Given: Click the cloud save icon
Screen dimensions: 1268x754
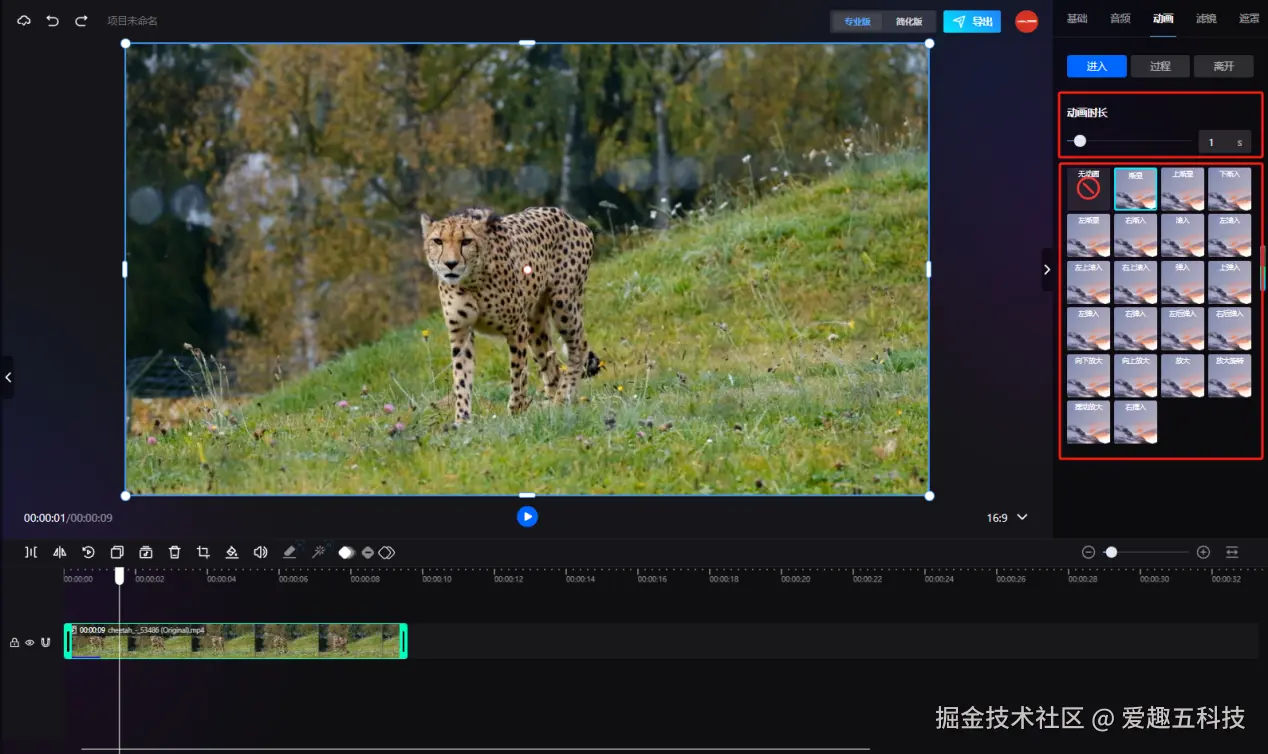Looking at the screenshot, I should point(24,21).
